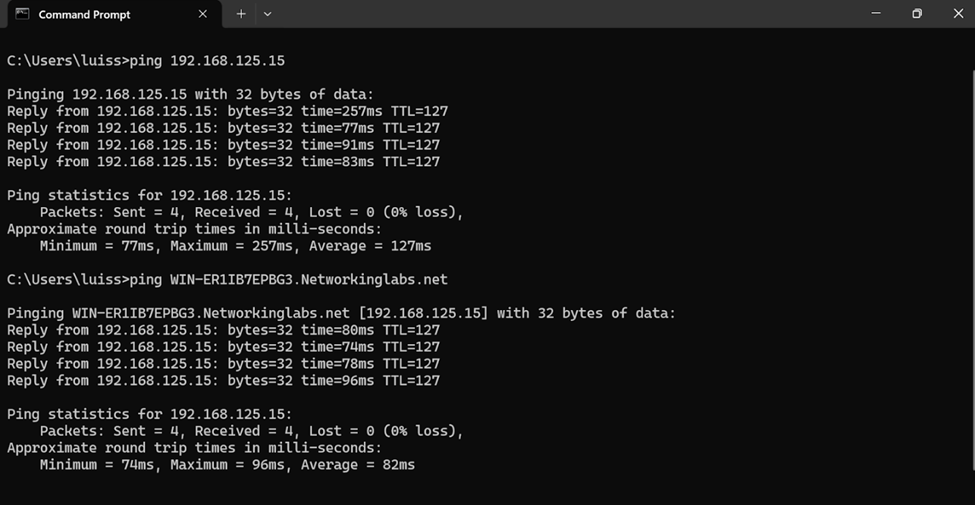Screen dimensions: 975x505
Task: Restore down the terminal window
Action: pyautogui.click(x=917, y=13)
